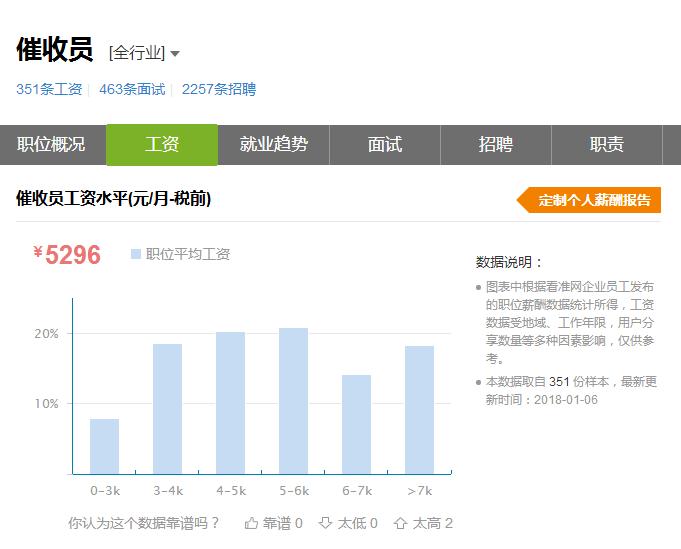Click the 6-7k axis label

tap(357, 491)
